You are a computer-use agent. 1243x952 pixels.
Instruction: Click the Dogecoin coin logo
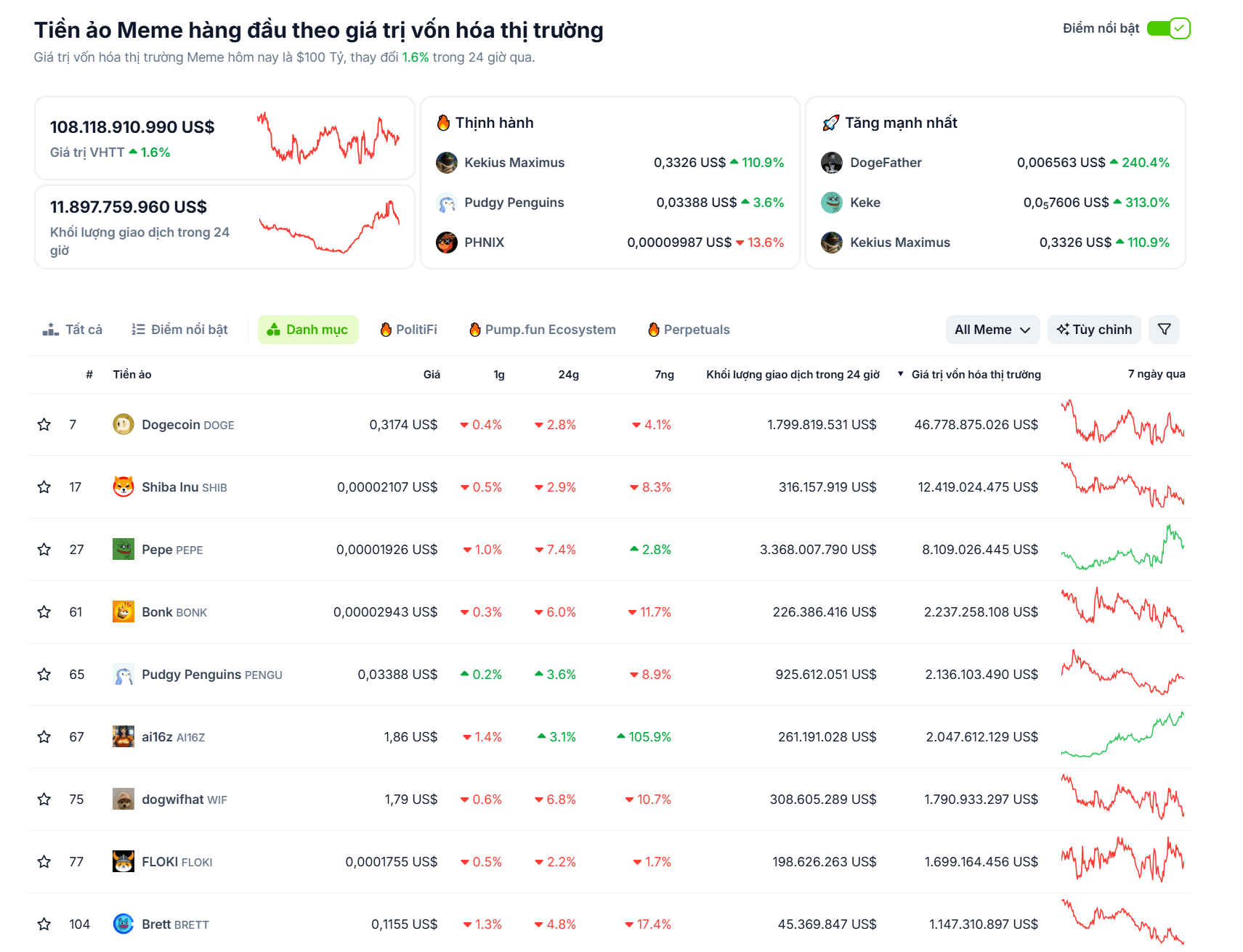coord(124,424)
